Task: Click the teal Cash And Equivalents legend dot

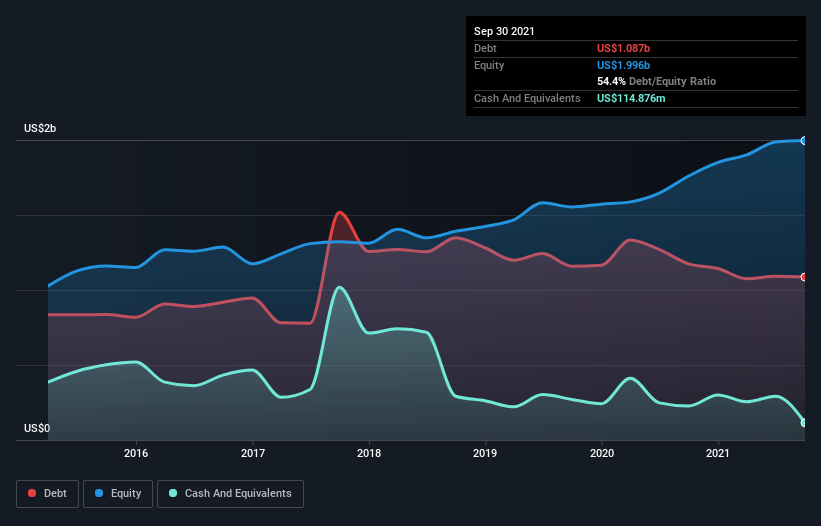Action: pyautogui.click(x=173, y=493)
